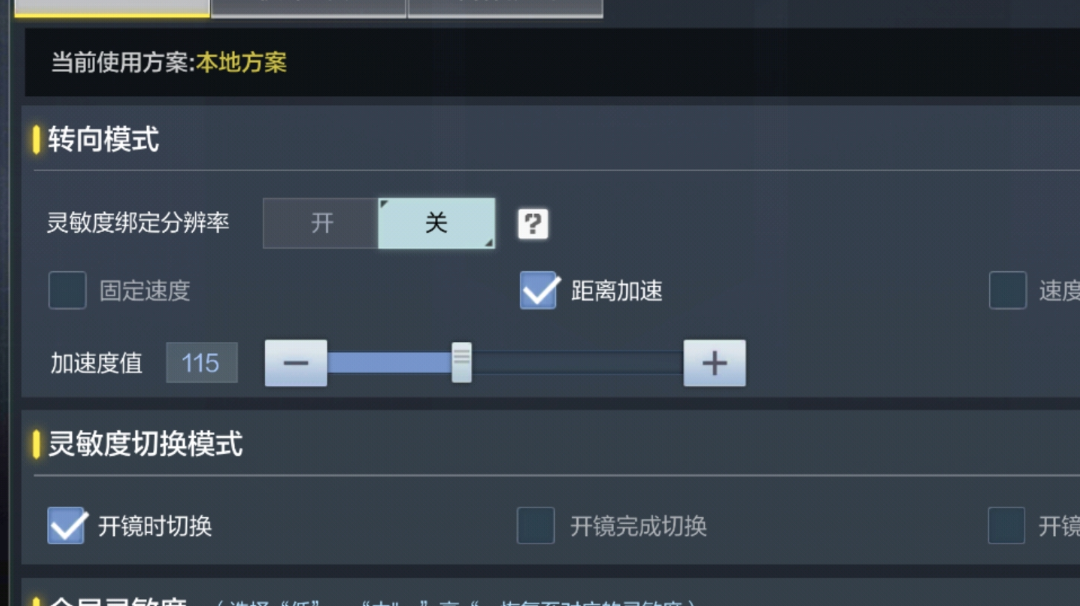Click the 转向模式 section header
The image size is (1080, 606).
coord(103,139)
